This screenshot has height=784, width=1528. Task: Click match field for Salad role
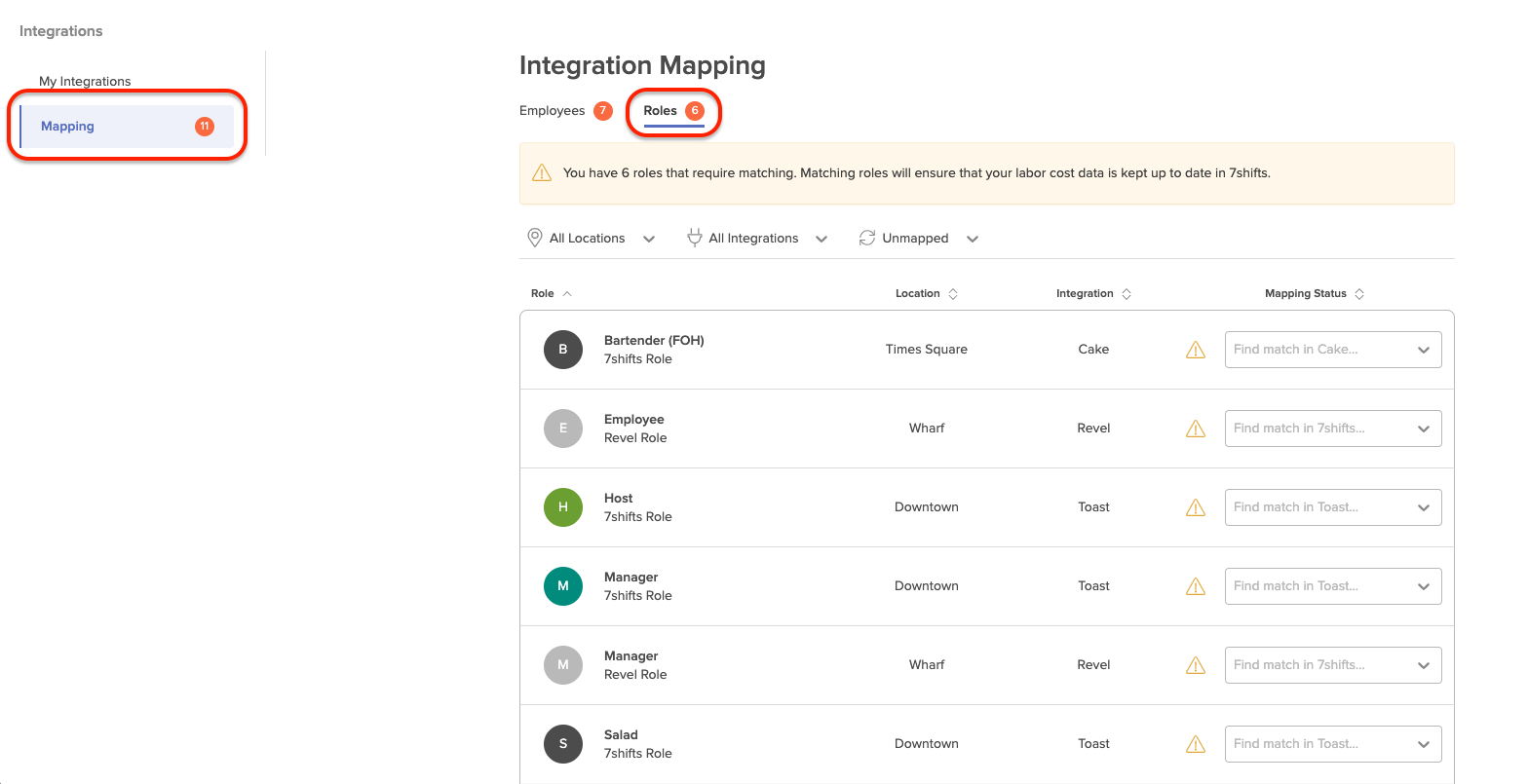[x=1332, y=744]
